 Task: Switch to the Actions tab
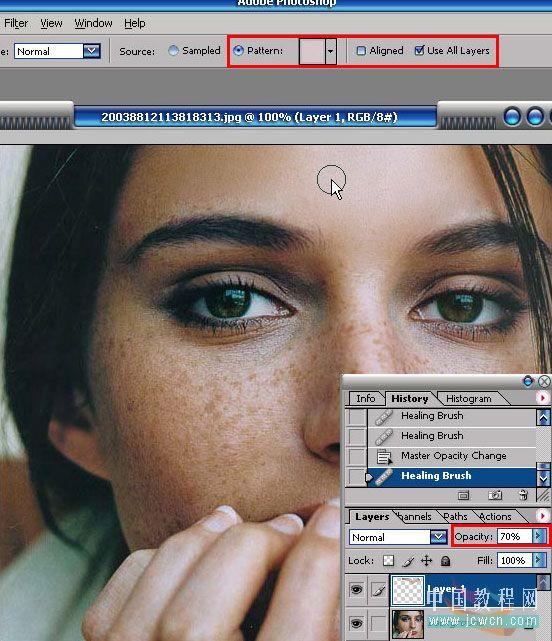pyautogui.click(x=495, y=517)
